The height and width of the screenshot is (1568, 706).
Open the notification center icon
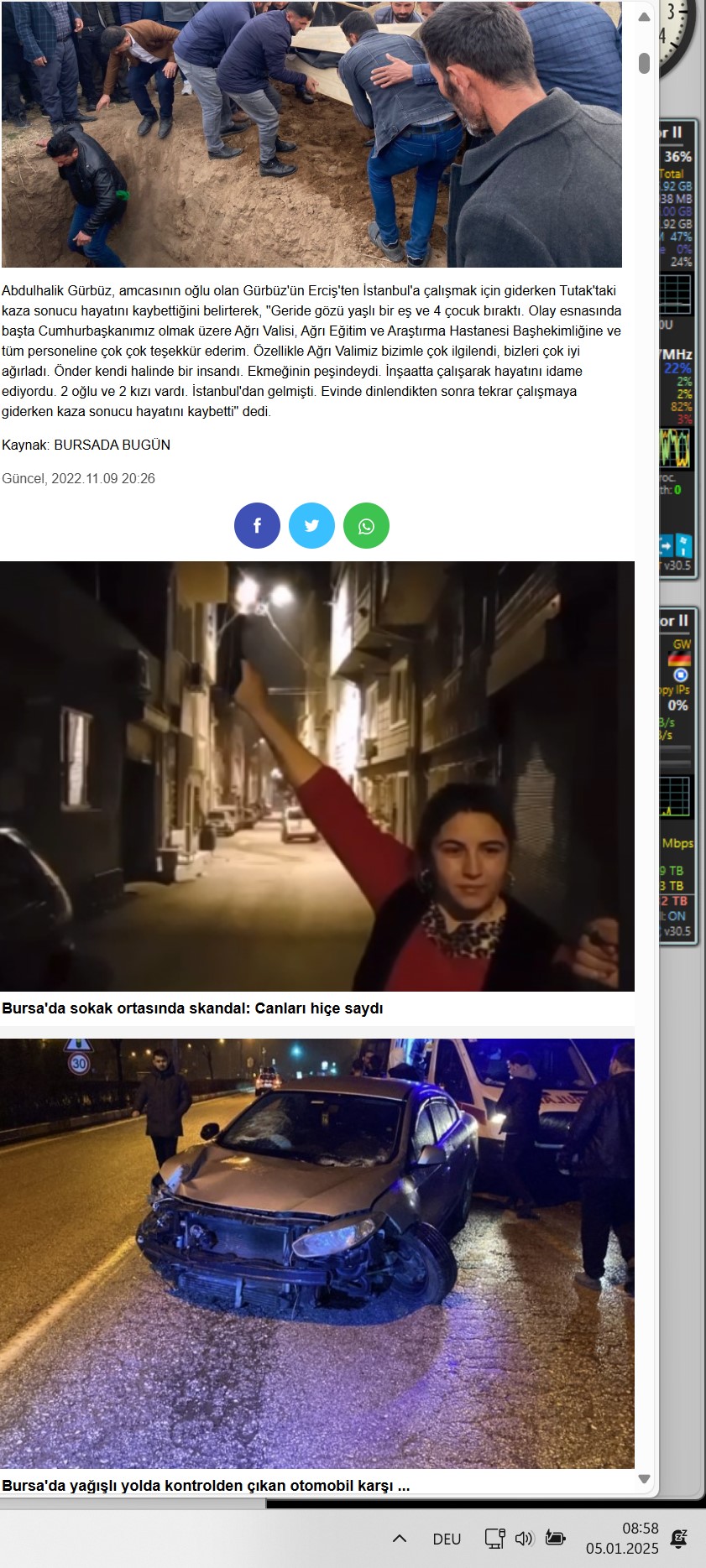click(679, 1538)
